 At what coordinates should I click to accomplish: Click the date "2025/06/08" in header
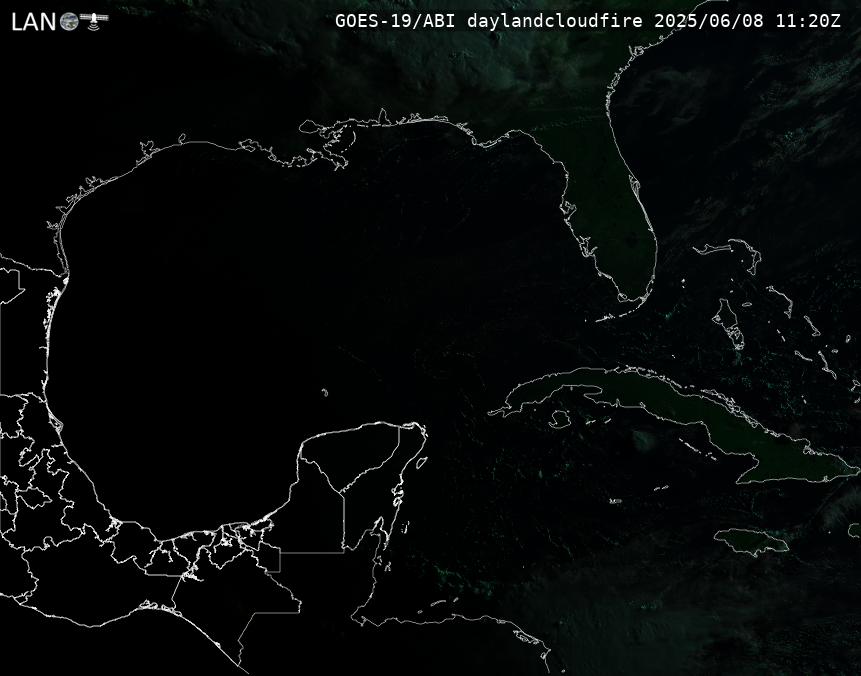pyautogui.click(x=709, y=21)
